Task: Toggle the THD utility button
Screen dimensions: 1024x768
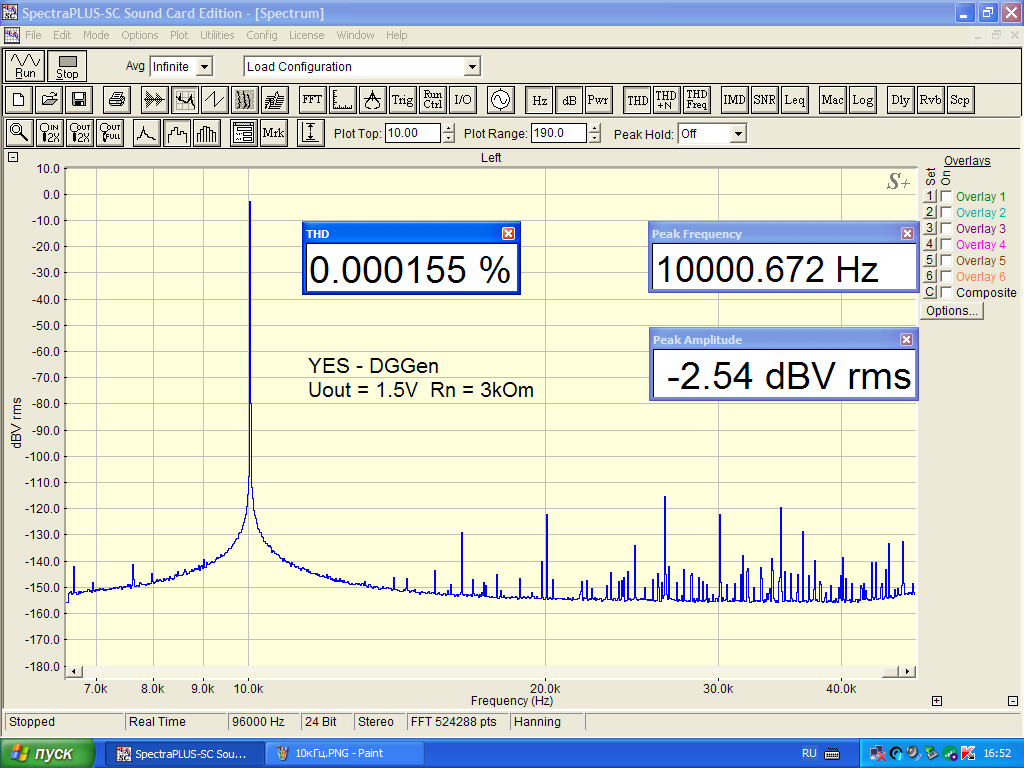Action: point(637,100)
